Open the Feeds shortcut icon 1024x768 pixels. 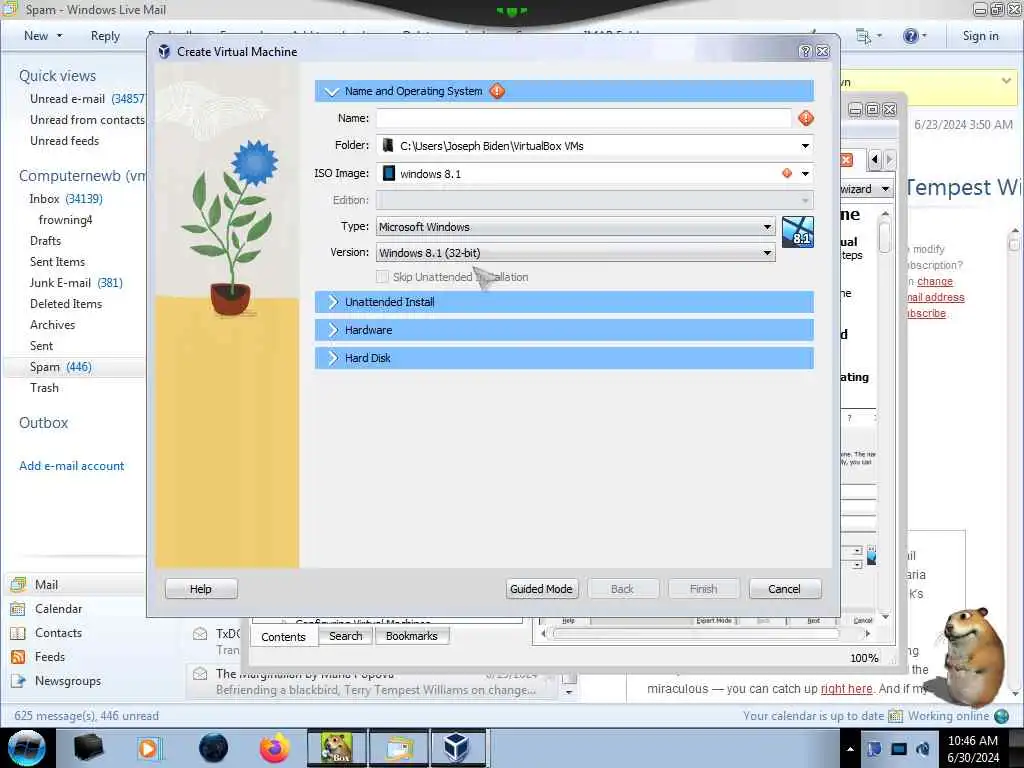(18, 657)
